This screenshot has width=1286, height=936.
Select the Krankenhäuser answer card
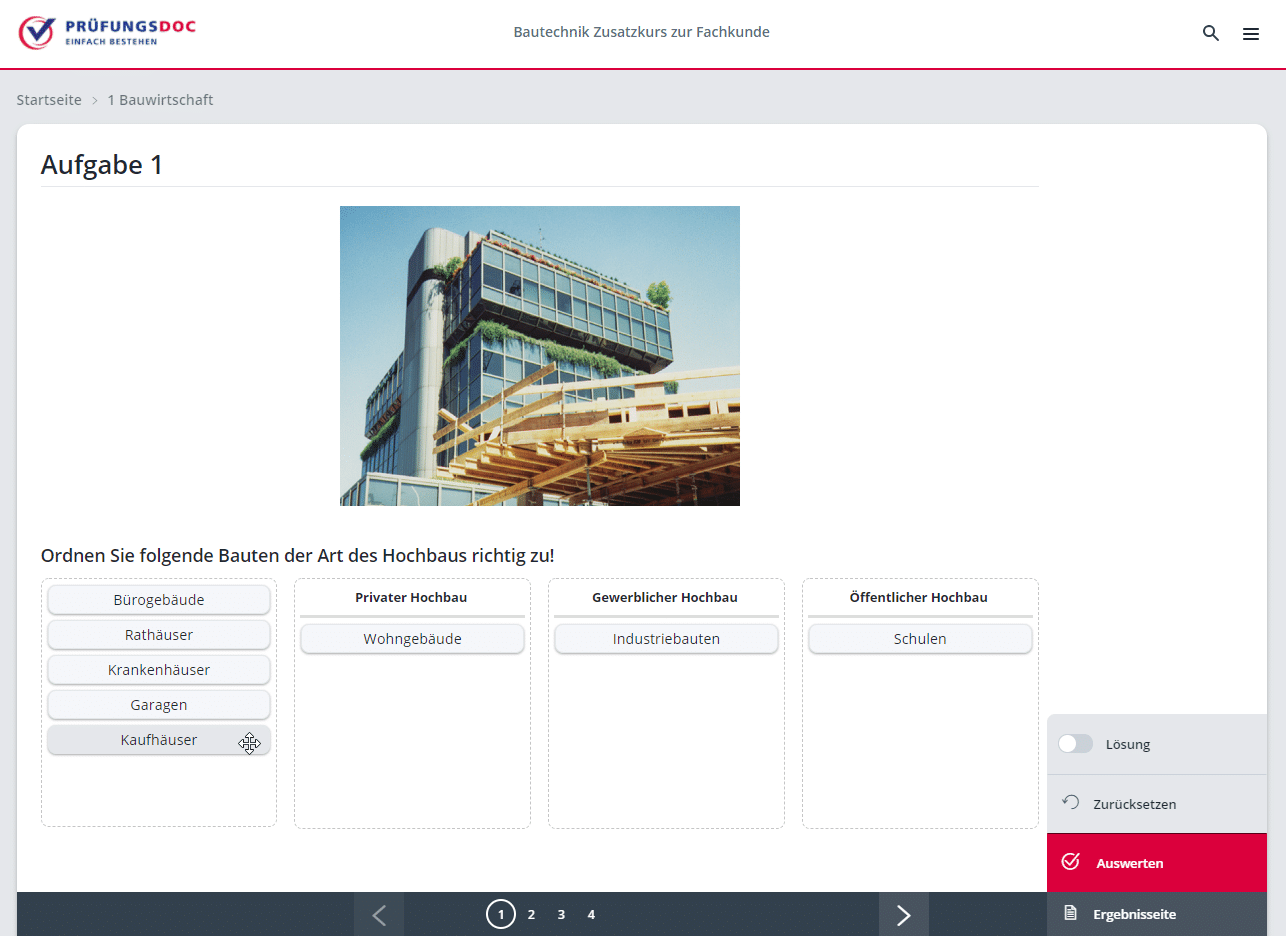click(158, 669)
